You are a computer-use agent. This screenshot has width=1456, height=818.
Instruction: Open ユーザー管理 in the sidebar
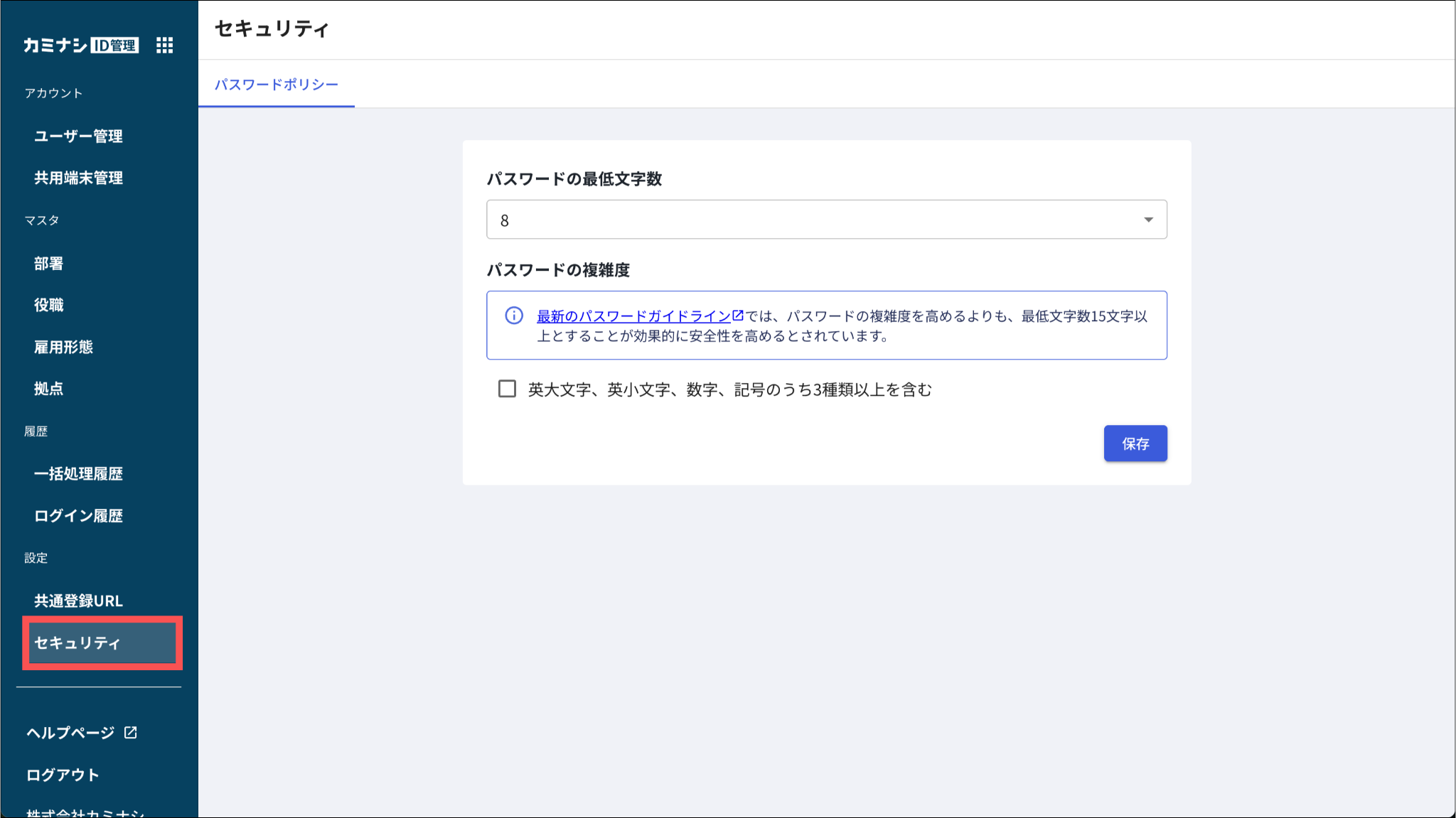[x=78, y=136]
